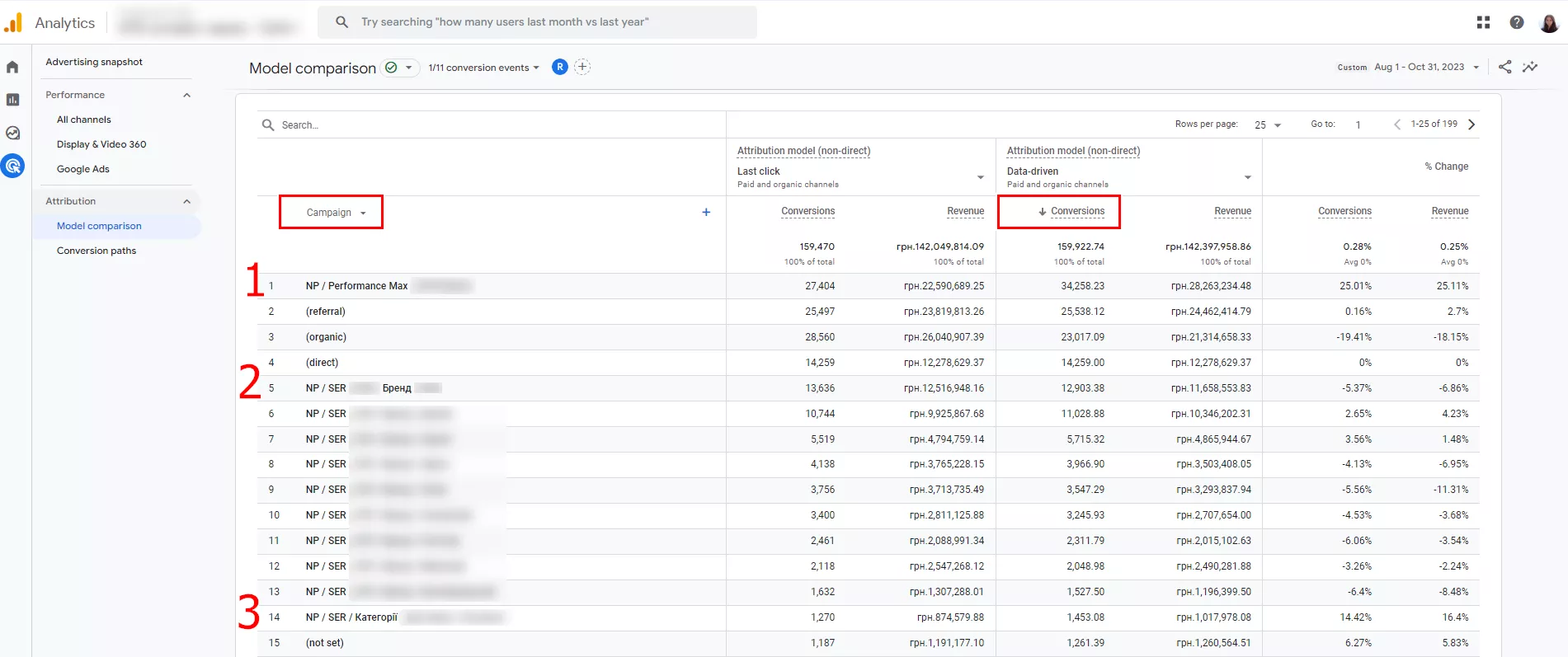
Task: Select the NP / Performance Max campaign row
Action: click(x=868, y=286)
